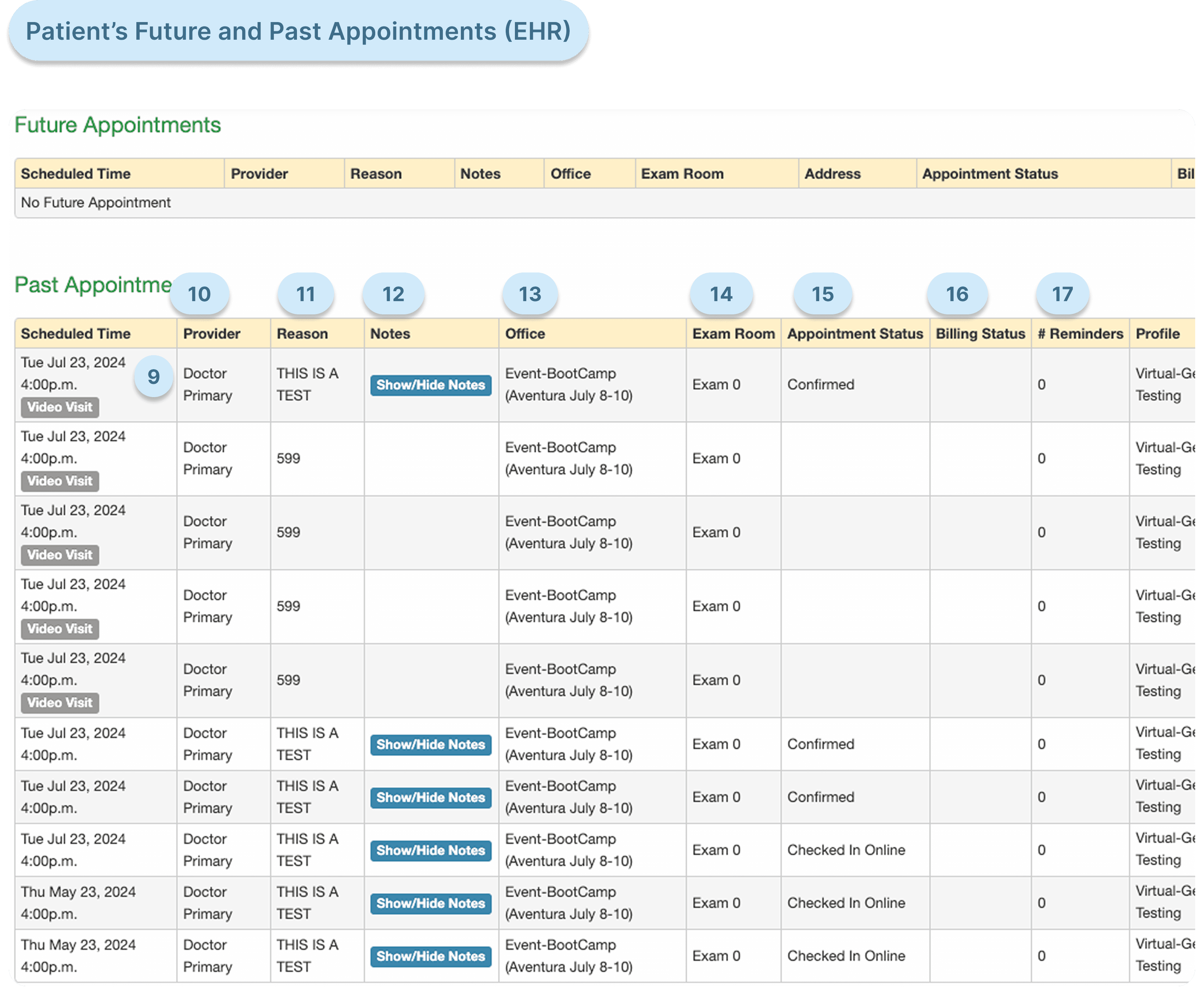Click numbered callout badge 10
1204x995 pixels.
199,294
